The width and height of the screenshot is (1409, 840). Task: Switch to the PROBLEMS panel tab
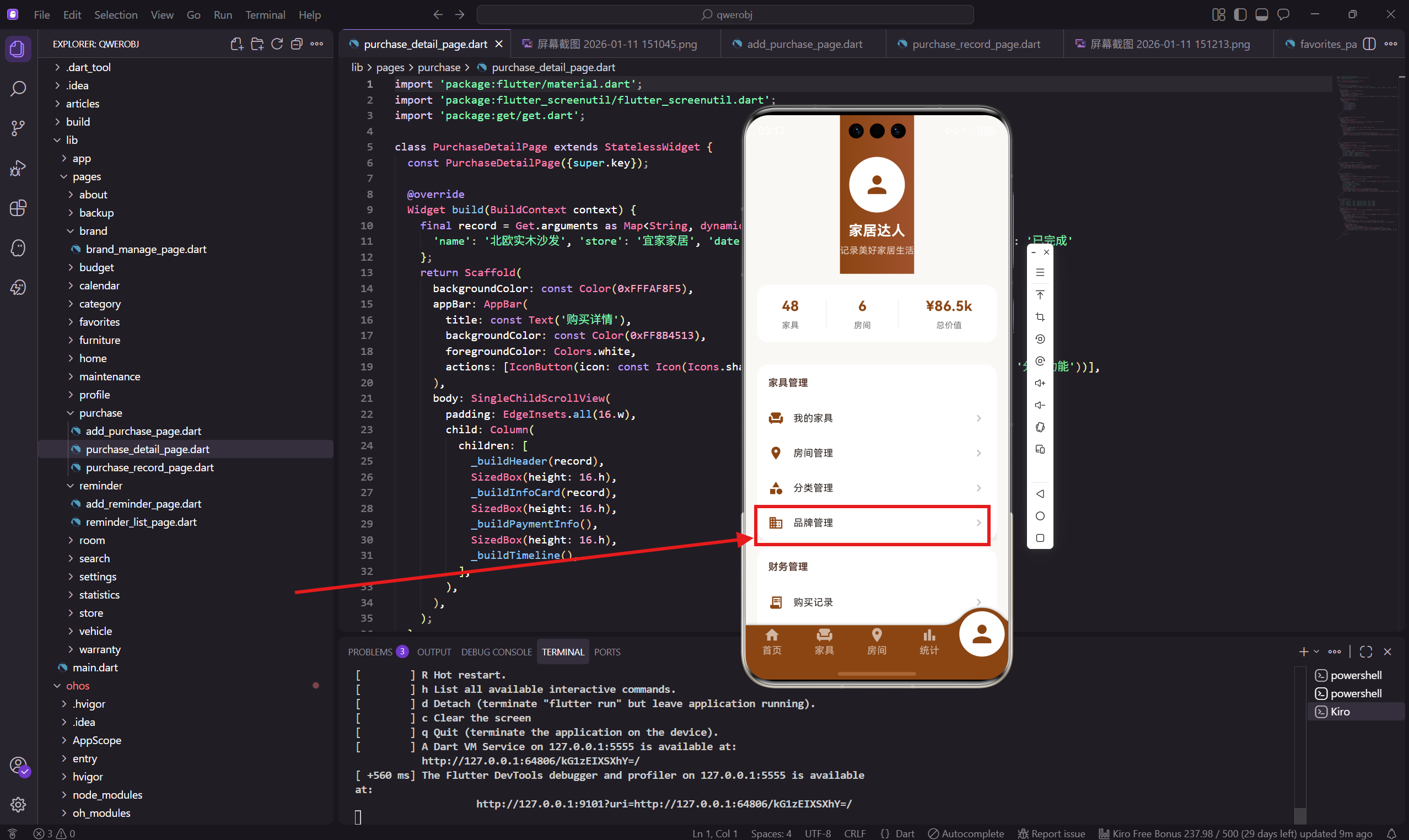378,651
